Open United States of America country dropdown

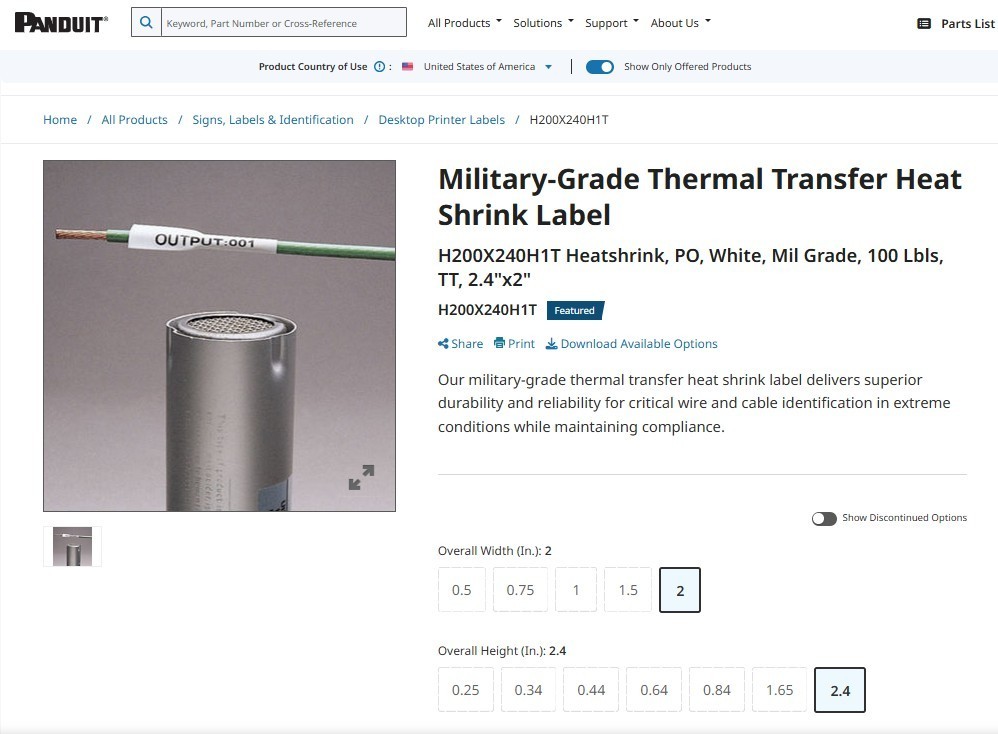click(488, 67)
